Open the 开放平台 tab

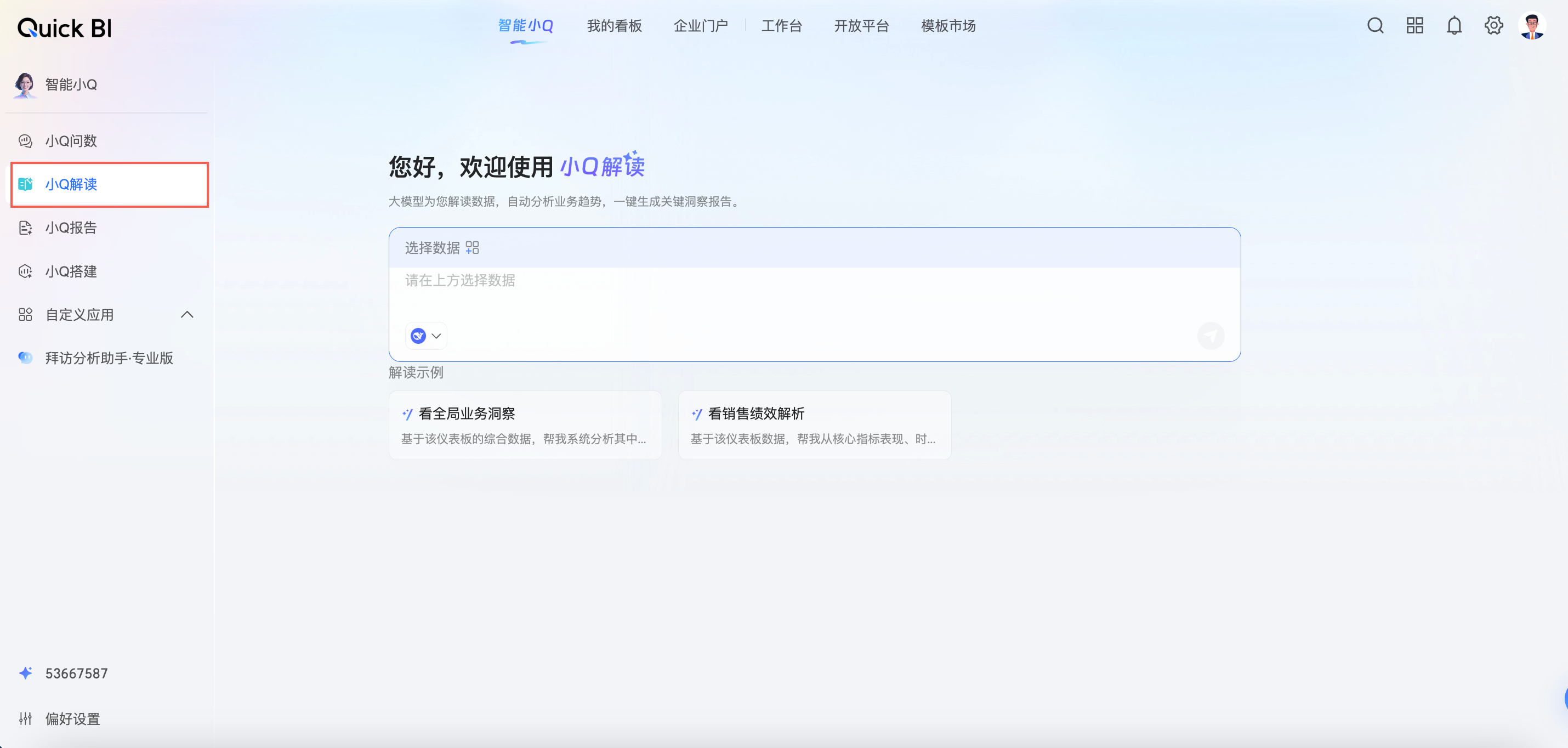(x=861, y=26)
